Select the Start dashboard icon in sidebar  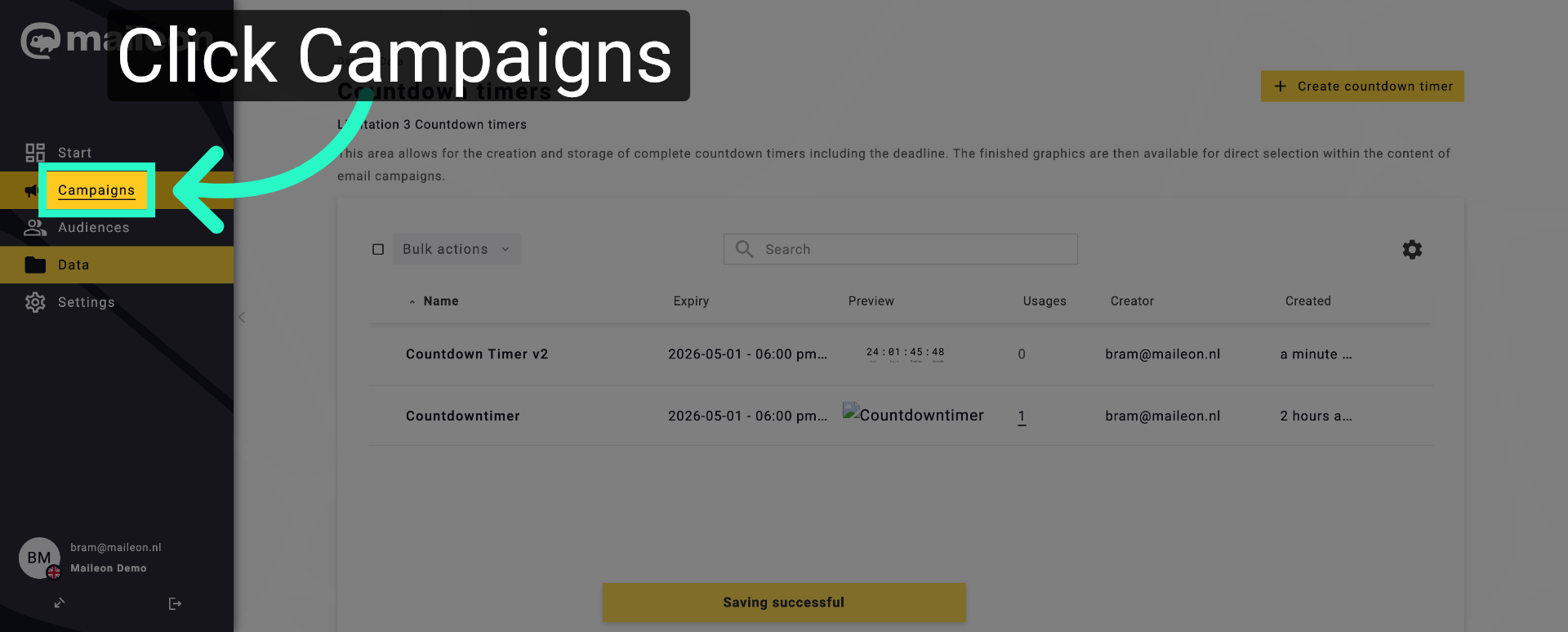tap(34, 152)
